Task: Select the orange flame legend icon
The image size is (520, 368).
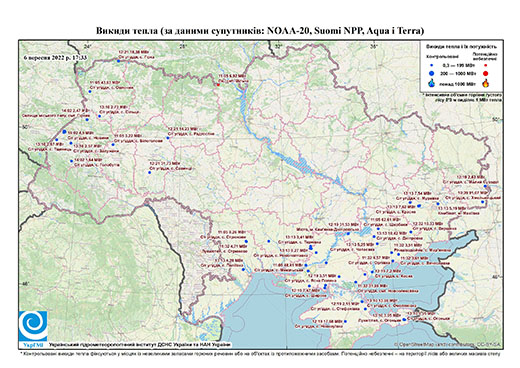Action: tap(486, 83)
